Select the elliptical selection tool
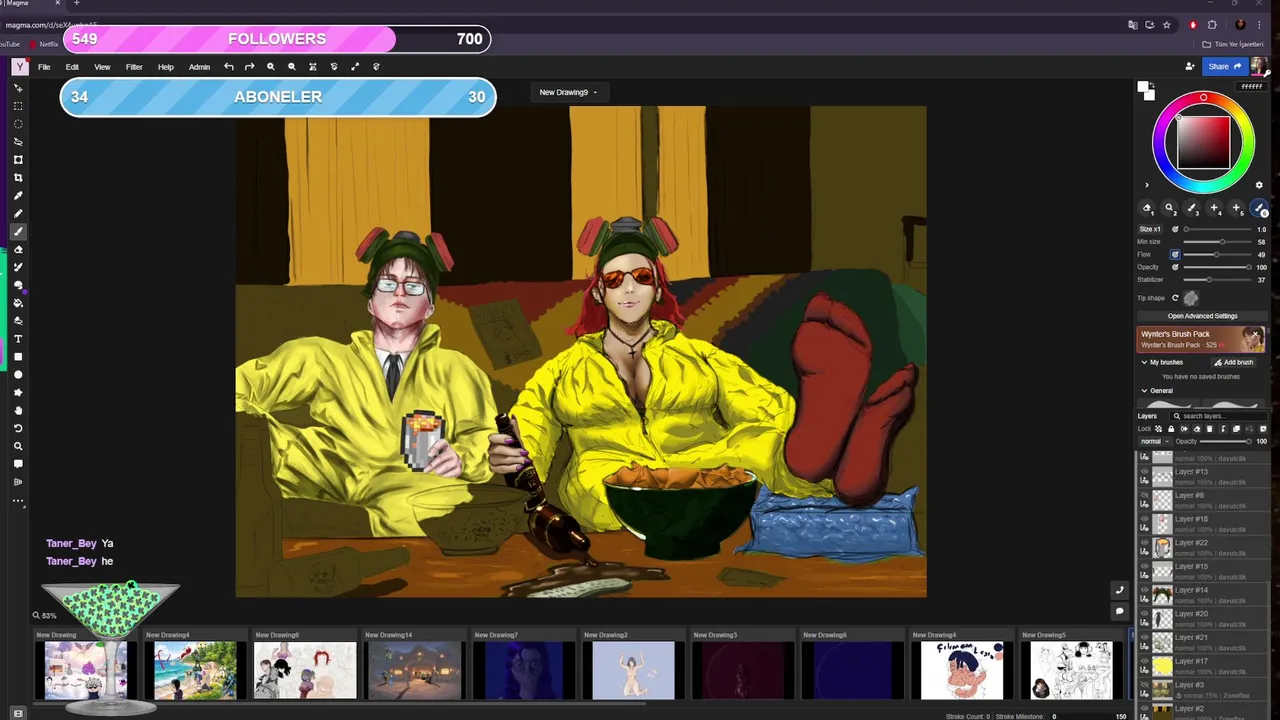This screenshot has width=1280, height=720. [x=18, y=124]
